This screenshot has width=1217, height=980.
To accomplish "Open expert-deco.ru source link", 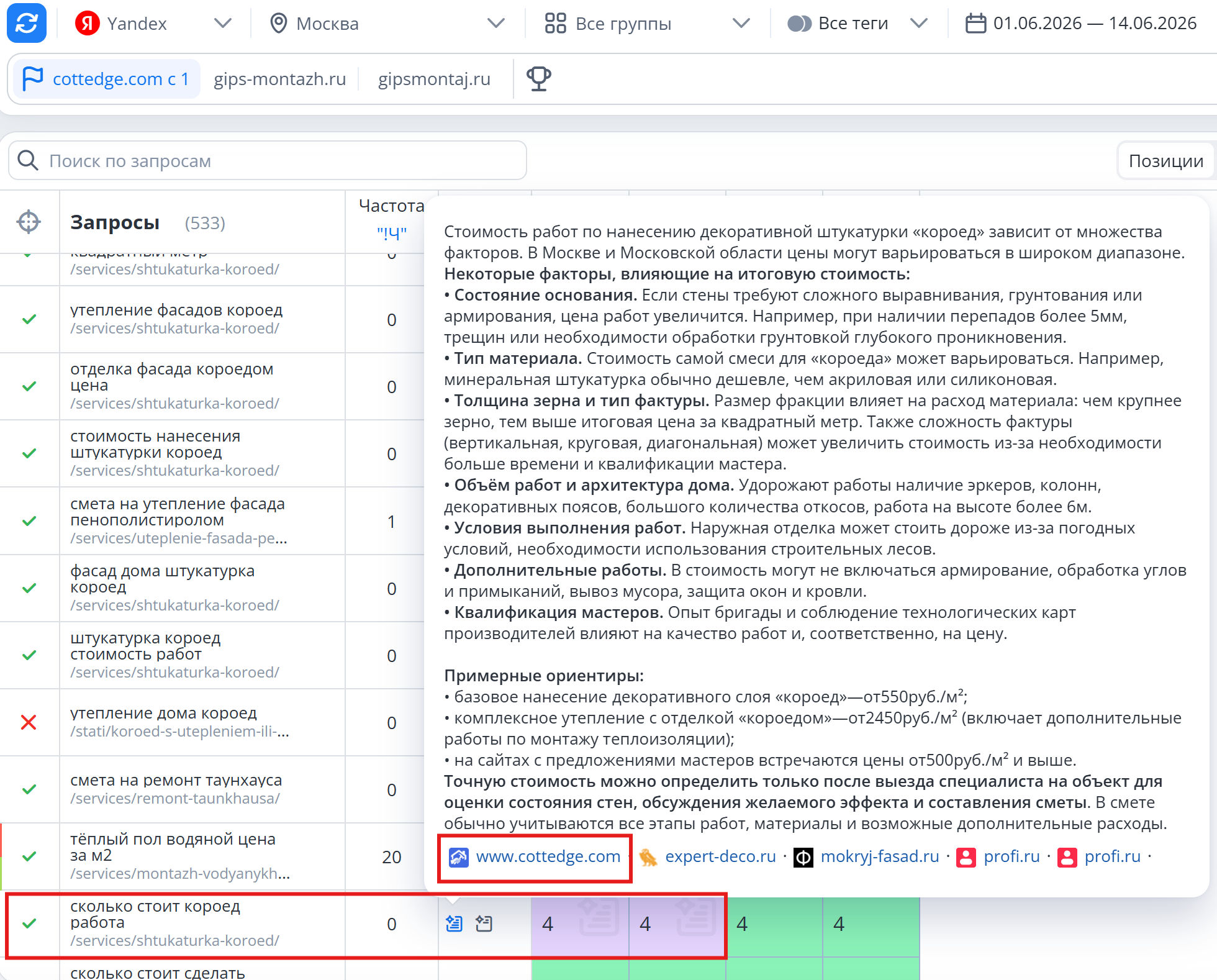I will click(720, 856).
